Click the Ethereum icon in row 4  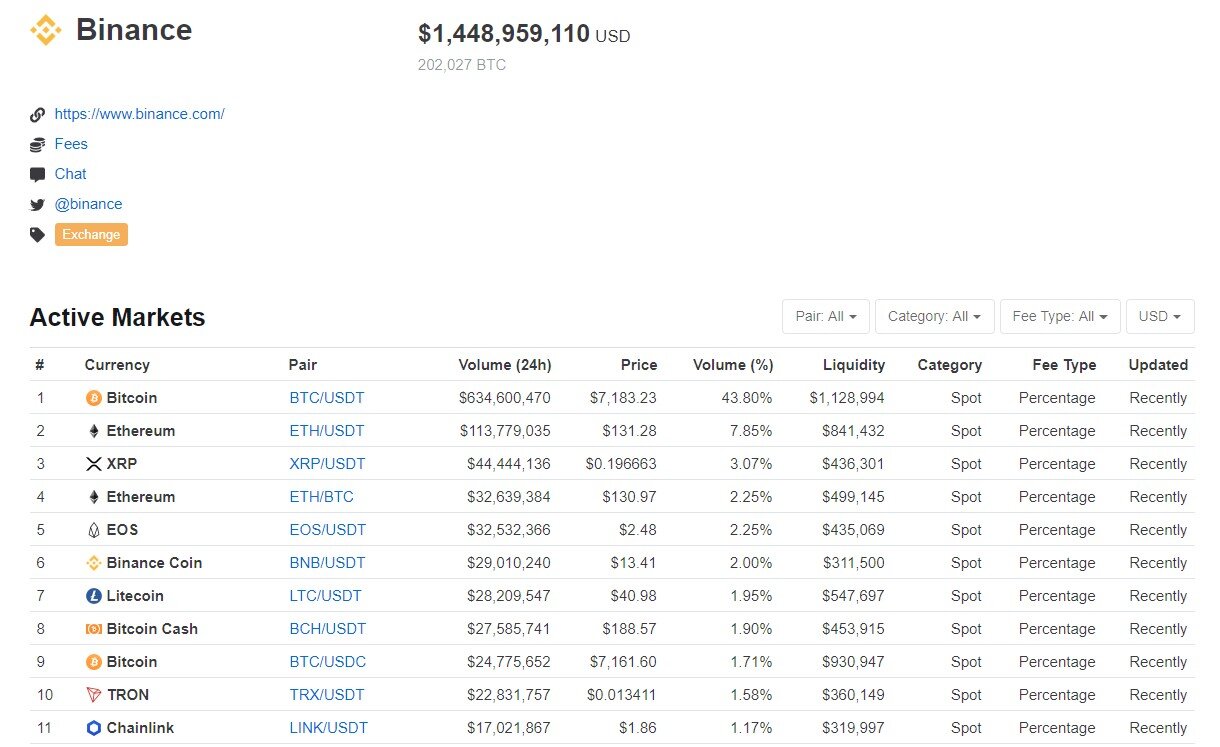pos(94,497)
